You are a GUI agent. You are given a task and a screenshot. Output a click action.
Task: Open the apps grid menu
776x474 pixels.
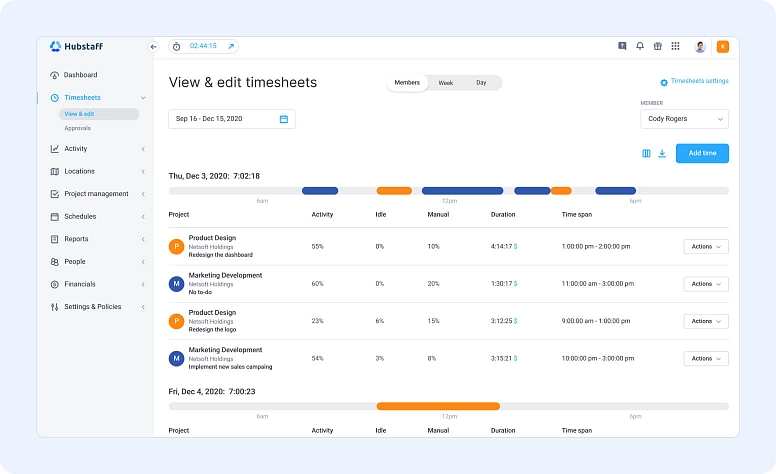pyautogui.click(x=675, y=46)
